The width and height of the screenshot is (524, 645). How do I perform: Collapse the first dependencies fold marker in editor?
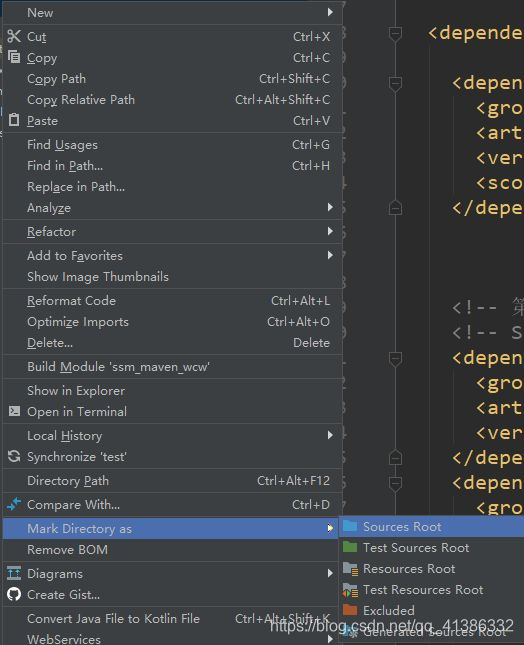coord(395,33)
